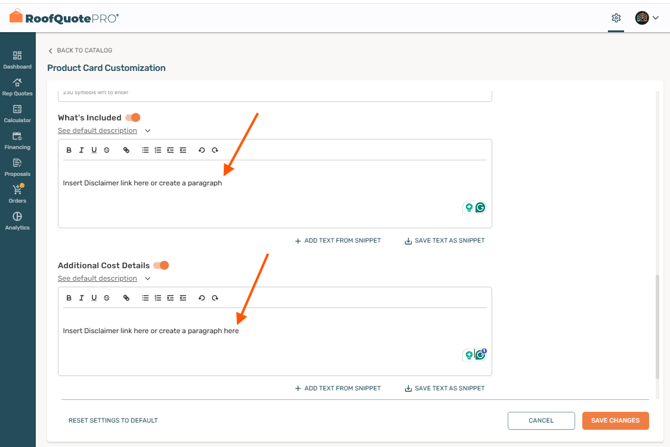Go to Proposals in the sidebar
Image resolution: width=670 pixels, height=447 pixels.
pyautogui.click(x=17, y=167)
